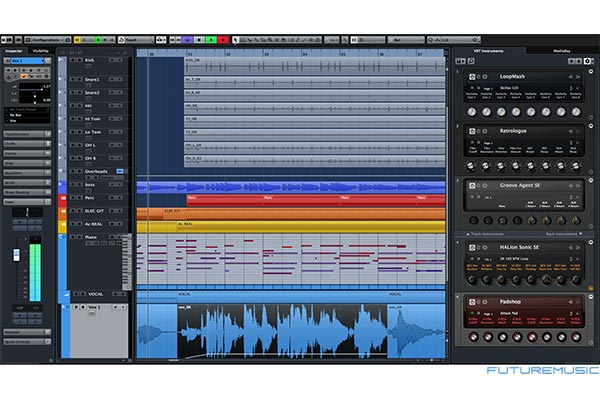Select the Range Selection tool
This screenshot has width=600, height=400.
[243, 40]
